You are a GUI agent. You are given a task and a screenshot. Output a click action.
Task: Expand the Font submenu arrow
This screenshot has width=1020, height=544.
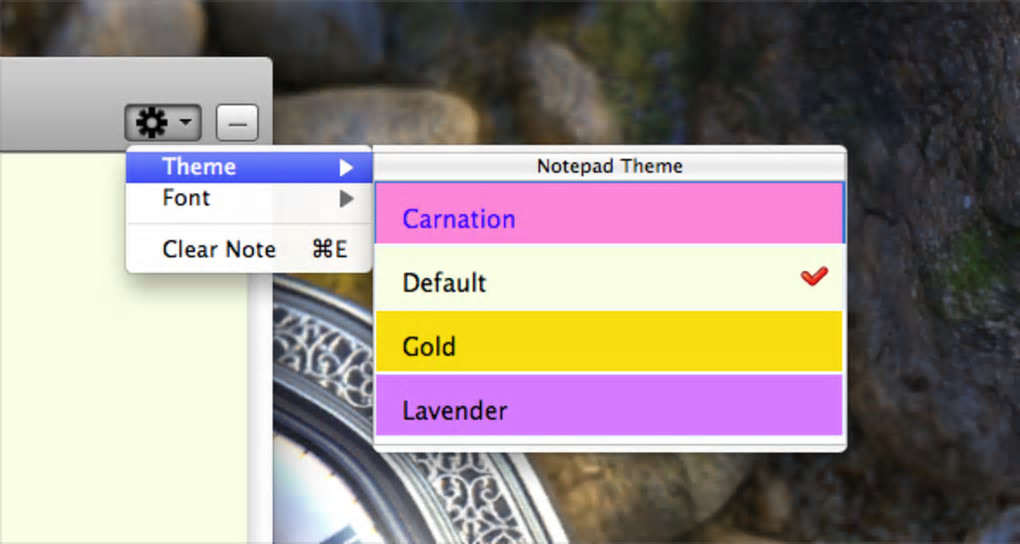tap(346, 199)
